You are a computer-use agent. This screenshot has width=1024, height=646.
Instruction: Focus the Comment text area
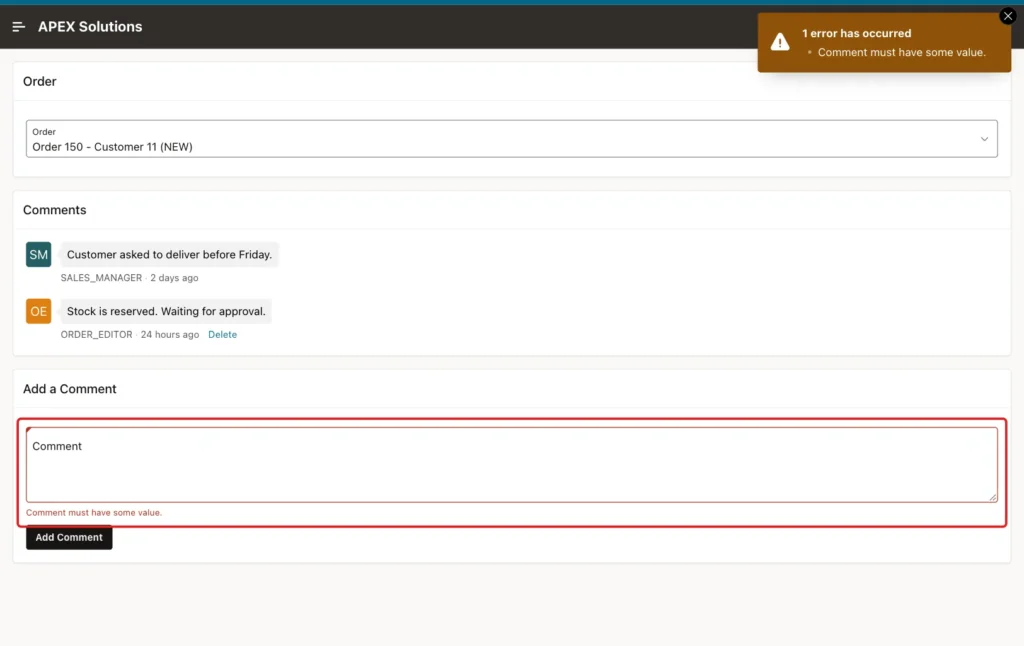tap(511, 465)
